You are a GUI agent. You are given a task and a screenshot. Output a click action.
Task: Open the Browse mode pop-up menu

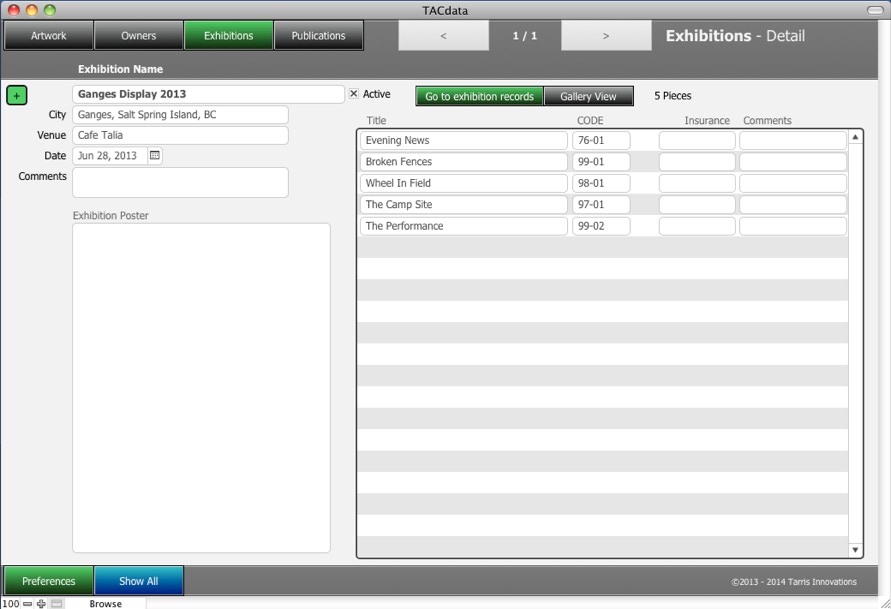105,603
